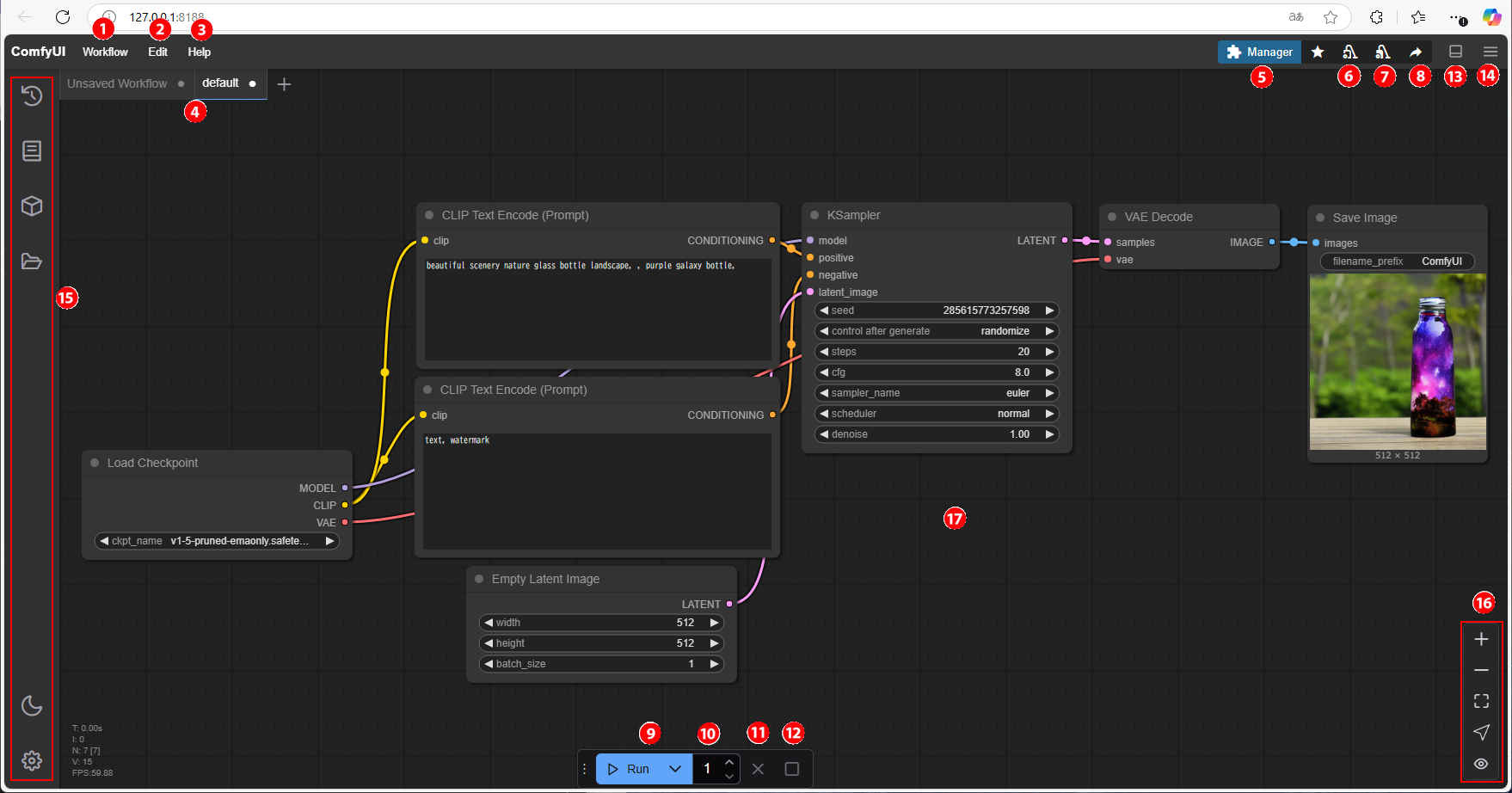Image resolution: width=1512 pixels, height=793 pixels.
Task: Click the star icon next to Manager
Action: pos(1318,52)
